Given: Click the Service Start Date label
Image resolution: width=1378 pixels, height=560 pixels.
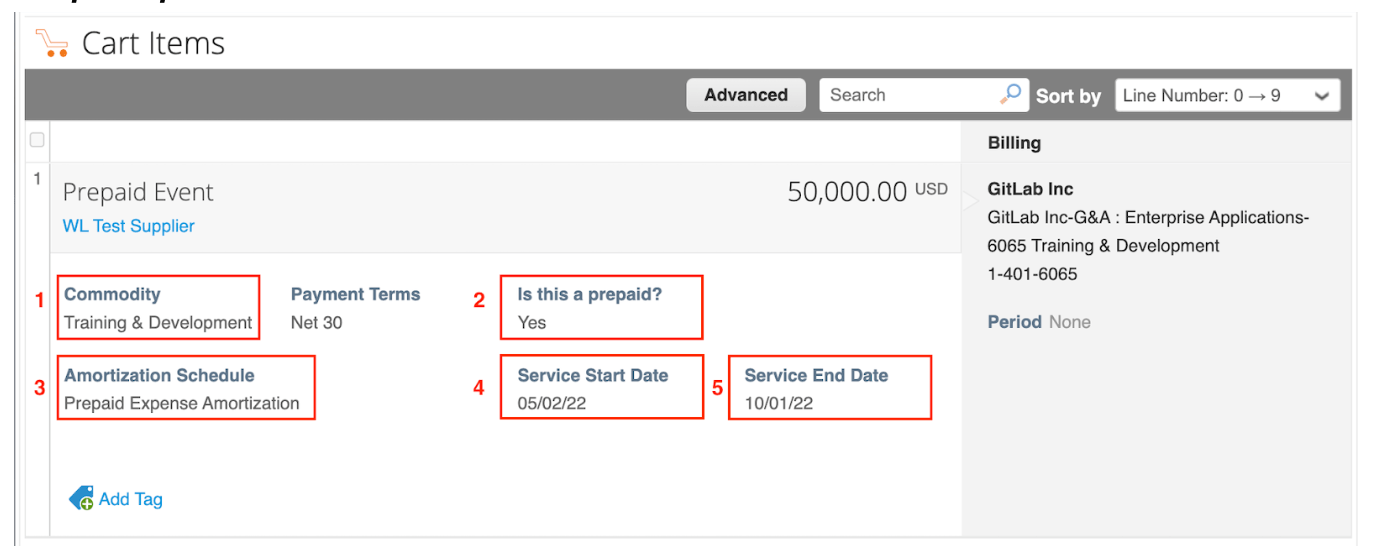Looking at the screenshot, I should pos(593,375).
